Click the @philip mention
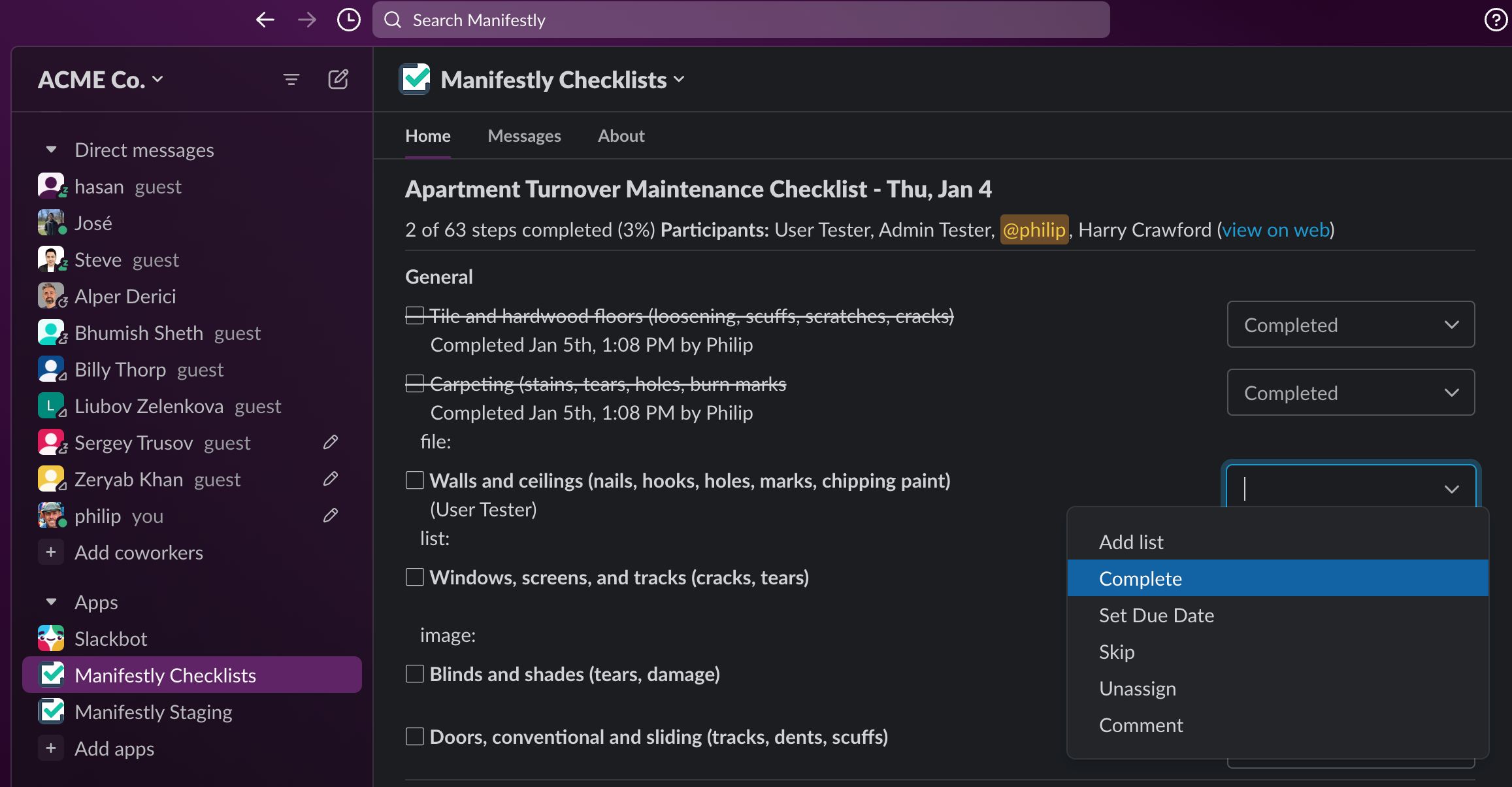Image resolution: width=1512 pixels, height=787 pixels. coord(1034,229)
